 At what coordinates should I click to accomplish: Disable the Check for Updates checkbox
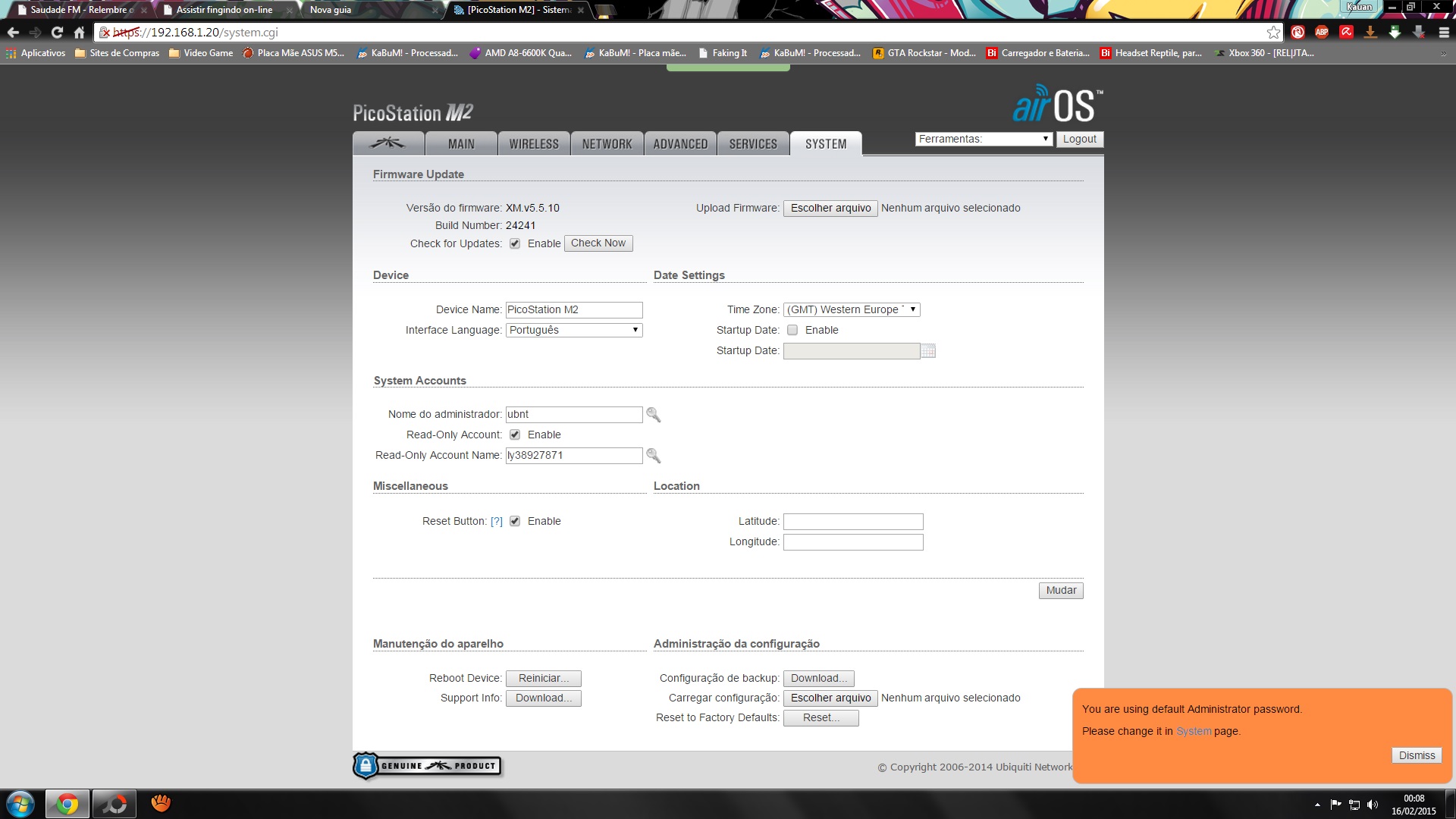pos(515,243)
